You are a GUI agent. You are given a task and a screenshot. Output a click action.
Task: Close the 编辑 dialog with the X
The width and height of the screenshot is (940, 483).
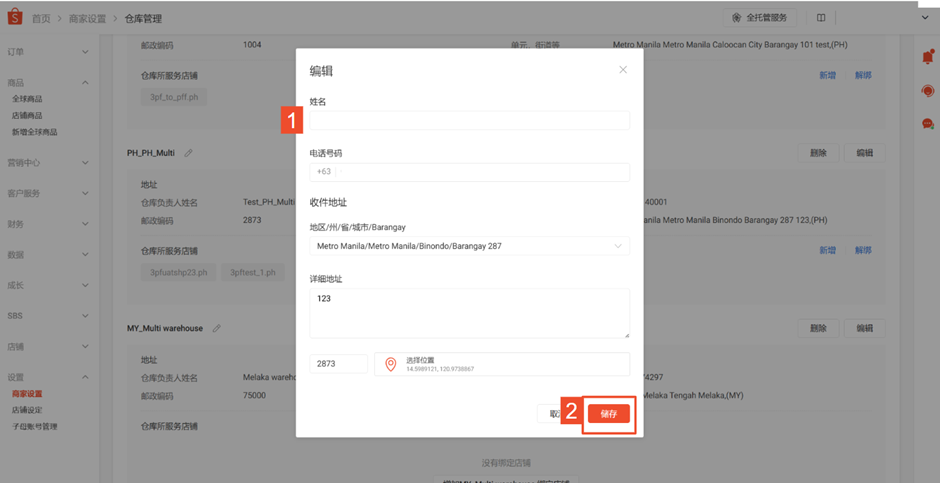pyautogui.click(x=623, y=70)
